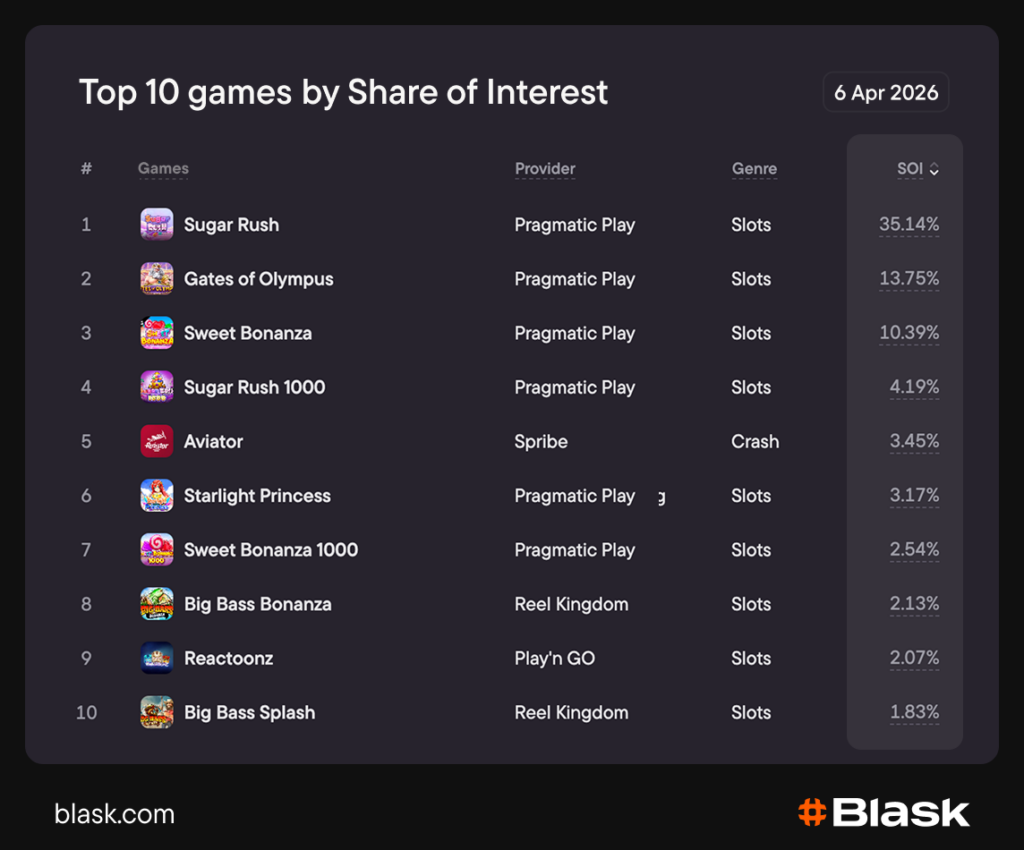
Task: Click the Sweet Bonanza game thumbnail icon
Action: click(157, 333)
